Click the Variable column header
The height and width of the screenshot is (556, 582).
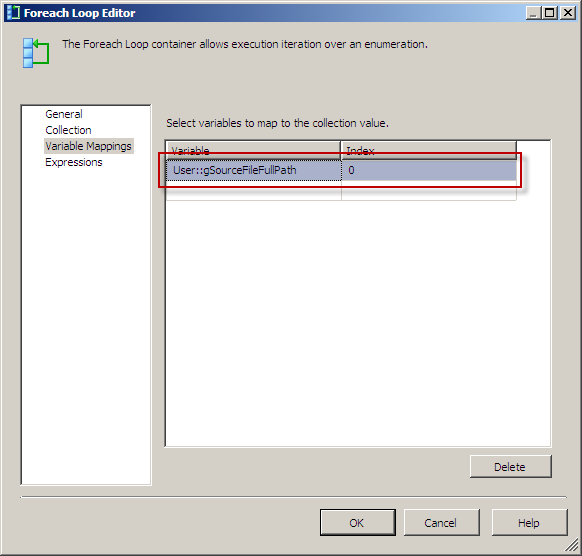[253, 151]
